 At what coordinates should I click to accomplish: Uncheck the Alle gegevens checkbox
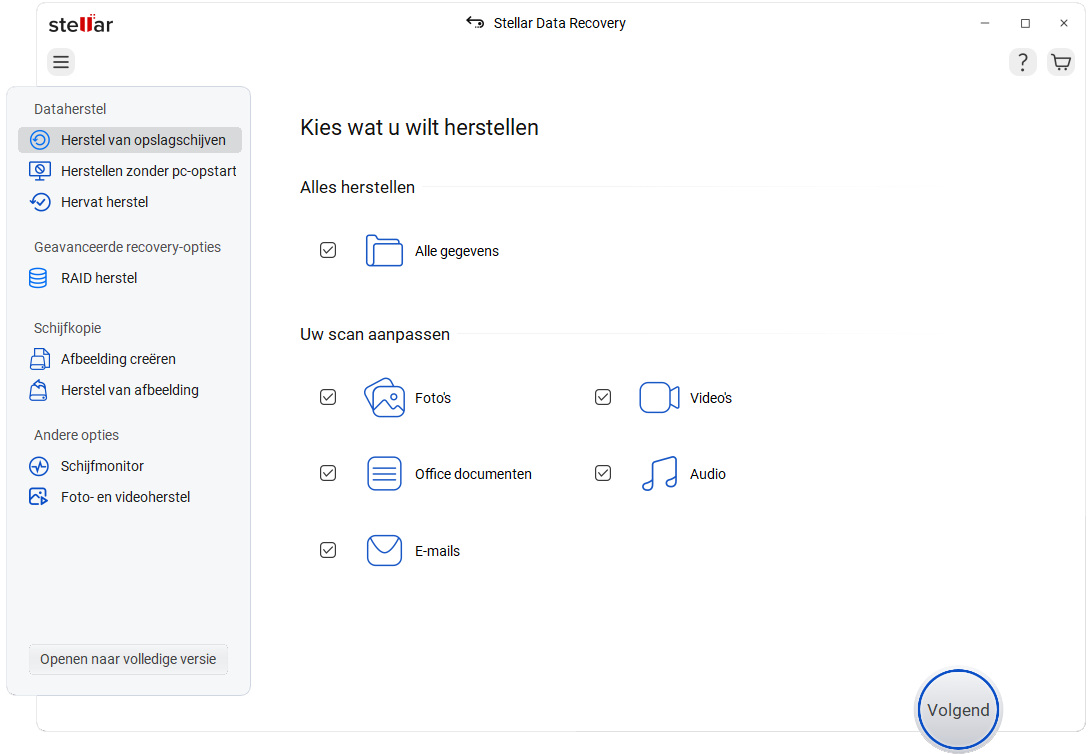tap(328, 250)
